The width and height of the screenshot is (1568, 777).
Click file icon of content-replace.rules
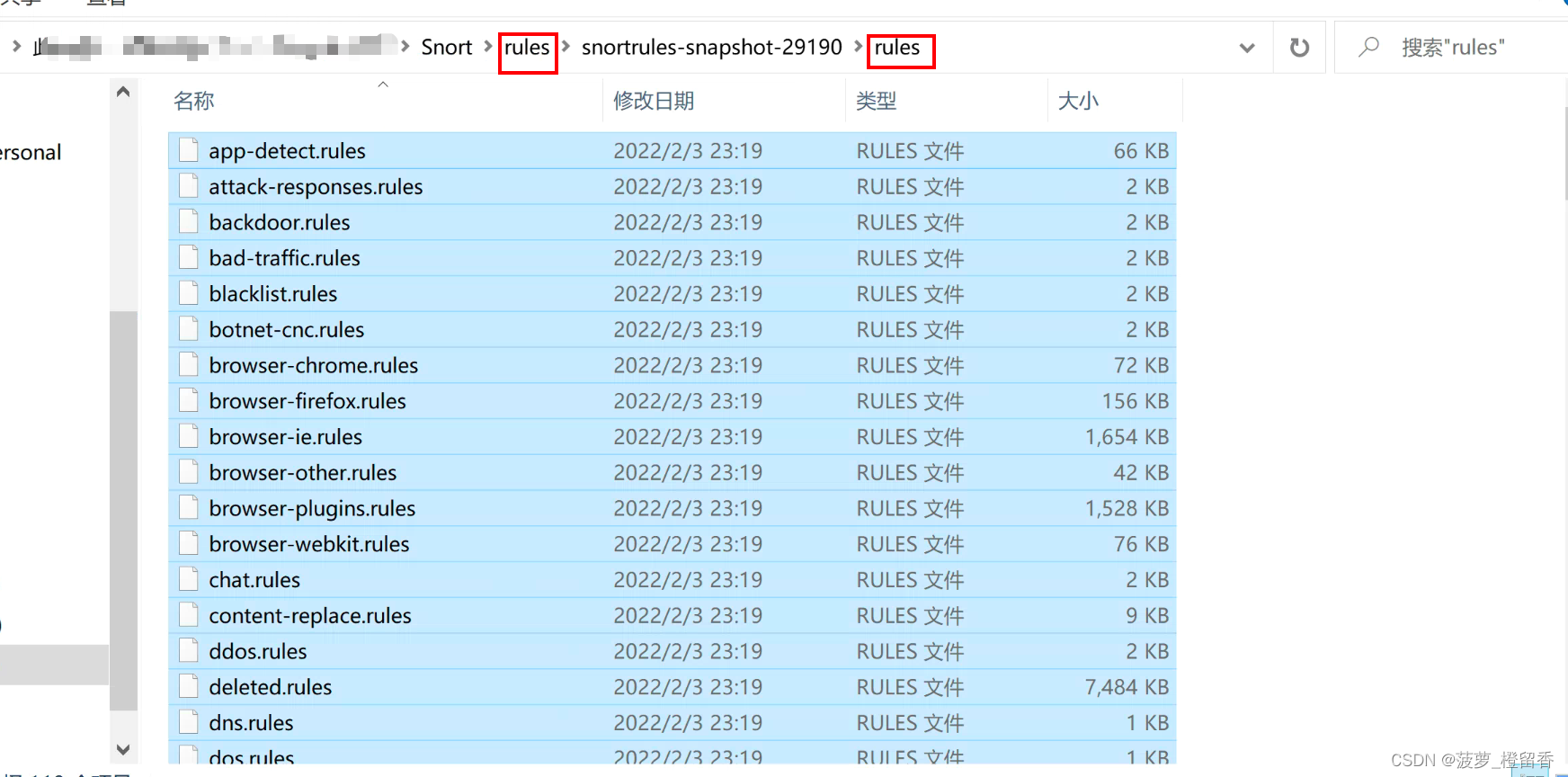[188, 615]
